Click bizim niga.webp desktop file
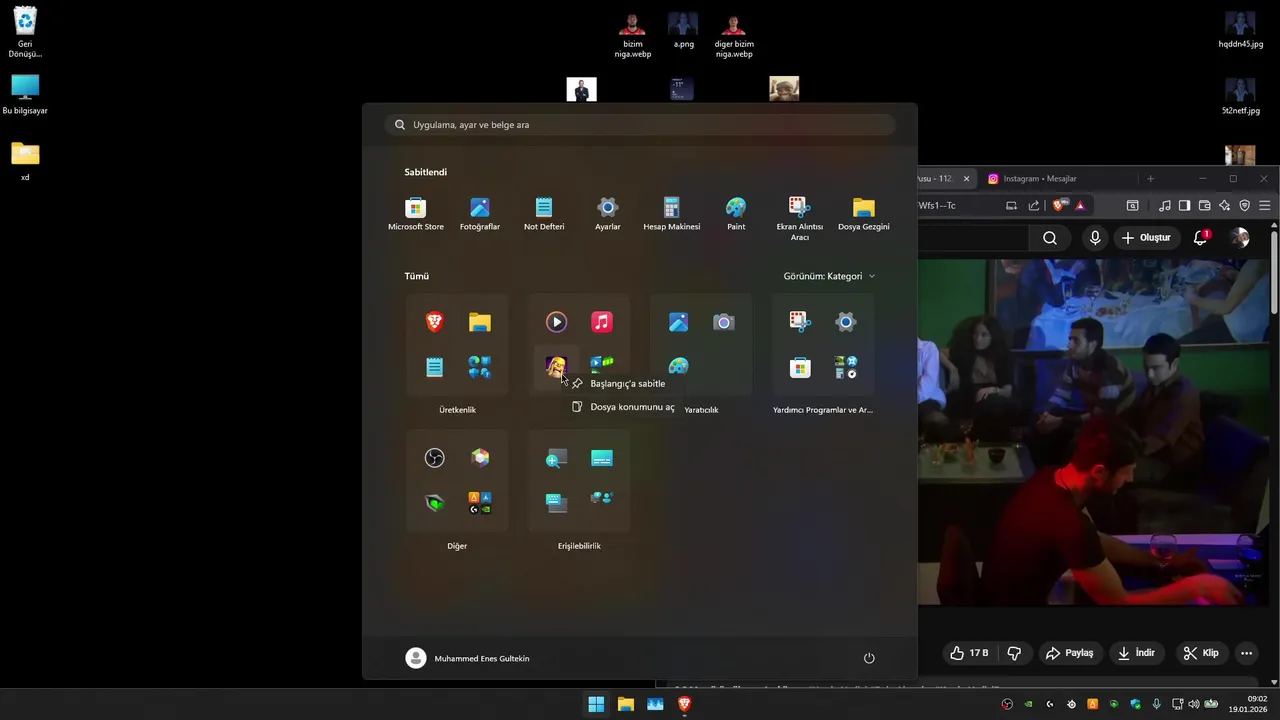1280x720 pixels. pyautogui.click(x=632, y=35)
